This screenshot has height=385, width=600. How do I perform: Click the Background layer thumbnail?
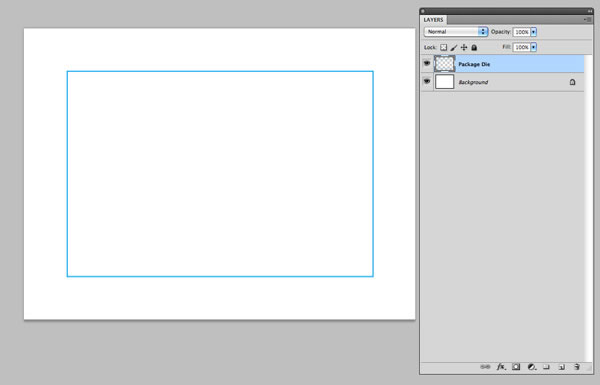pyautogui.click(x=445, y=82)
